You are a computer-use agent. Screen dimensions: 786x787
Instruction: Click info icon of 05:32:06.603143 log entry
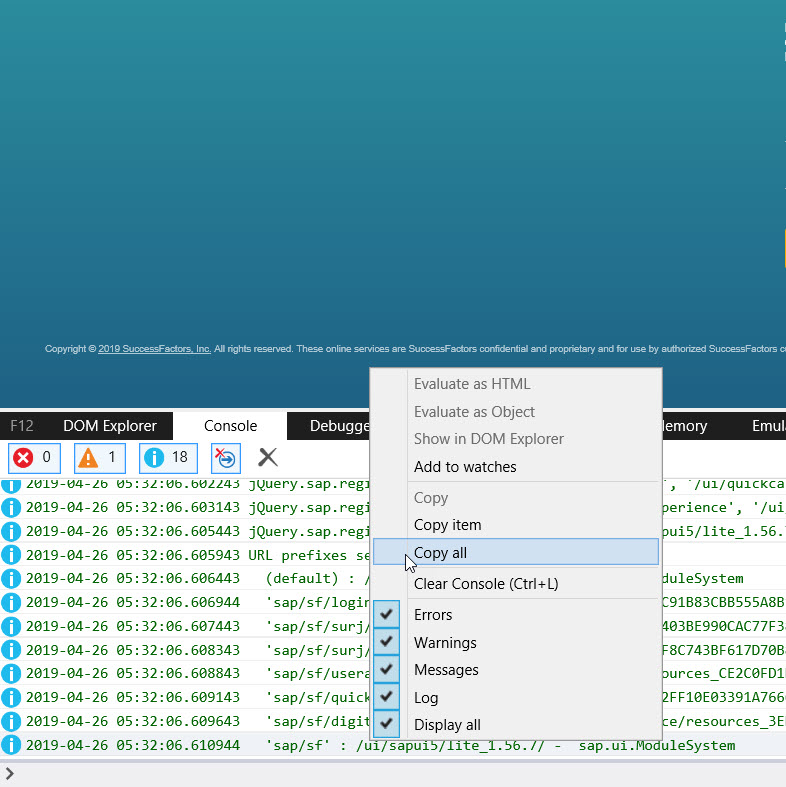(x=11, y=507)
